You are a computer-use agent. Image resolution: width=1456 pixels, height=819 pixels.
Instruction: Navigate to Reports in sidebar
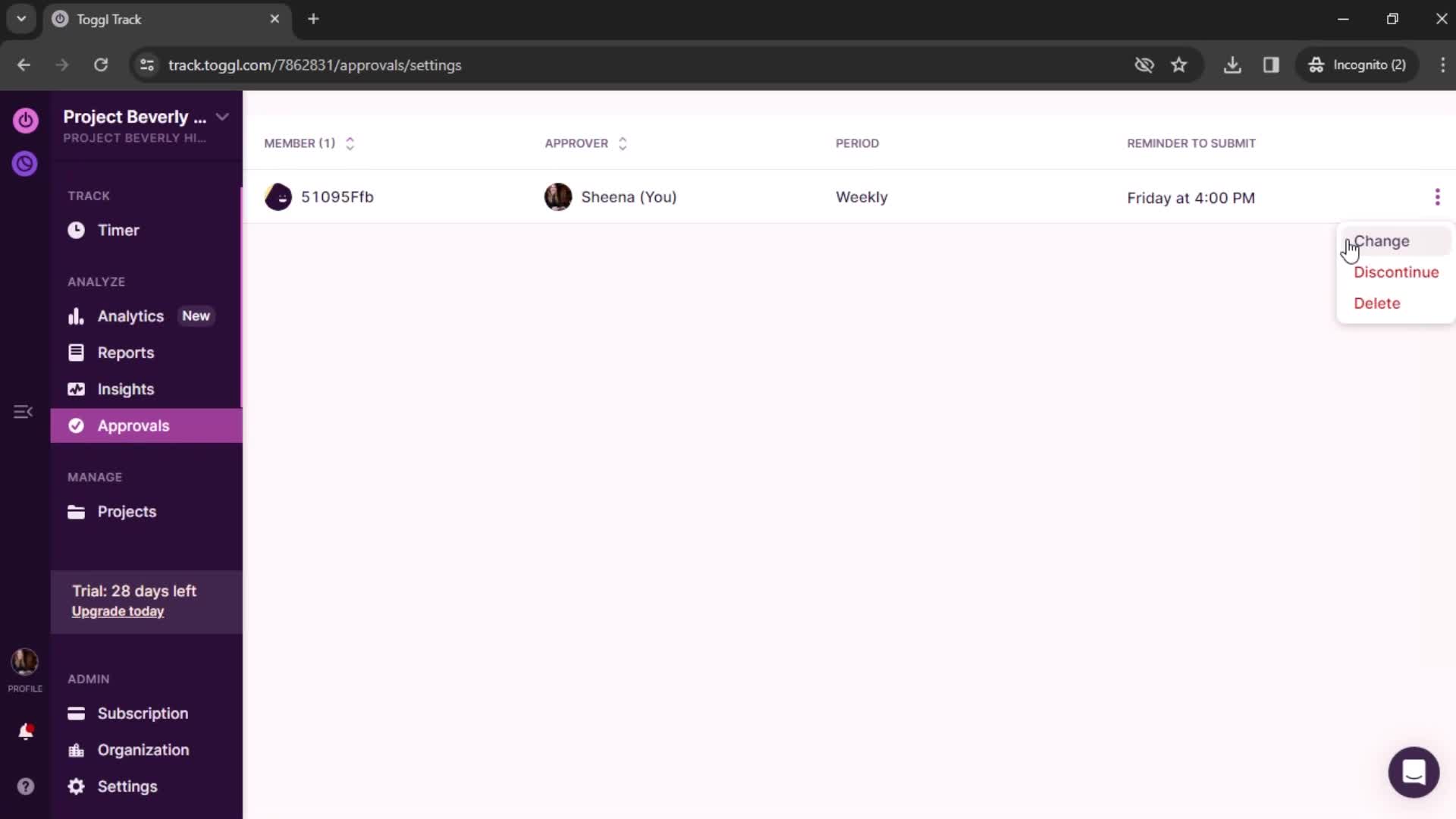(x=125, y=353)
